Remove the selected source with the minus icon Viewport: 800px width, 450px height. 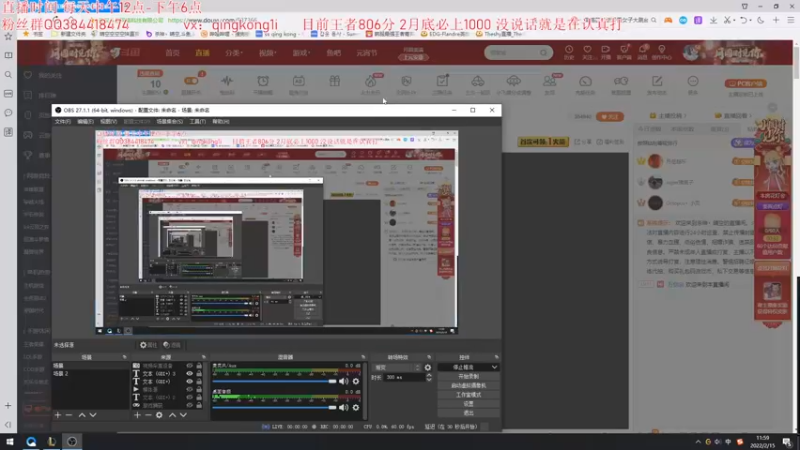[148, 415]
